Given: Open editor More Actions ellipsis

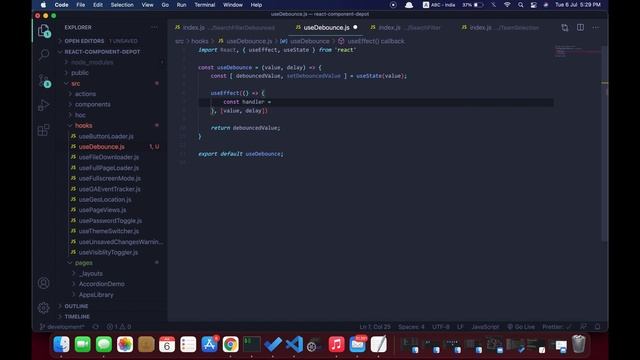Looking at the screenshot, I should pyautogui.click(x=596, y=28).
